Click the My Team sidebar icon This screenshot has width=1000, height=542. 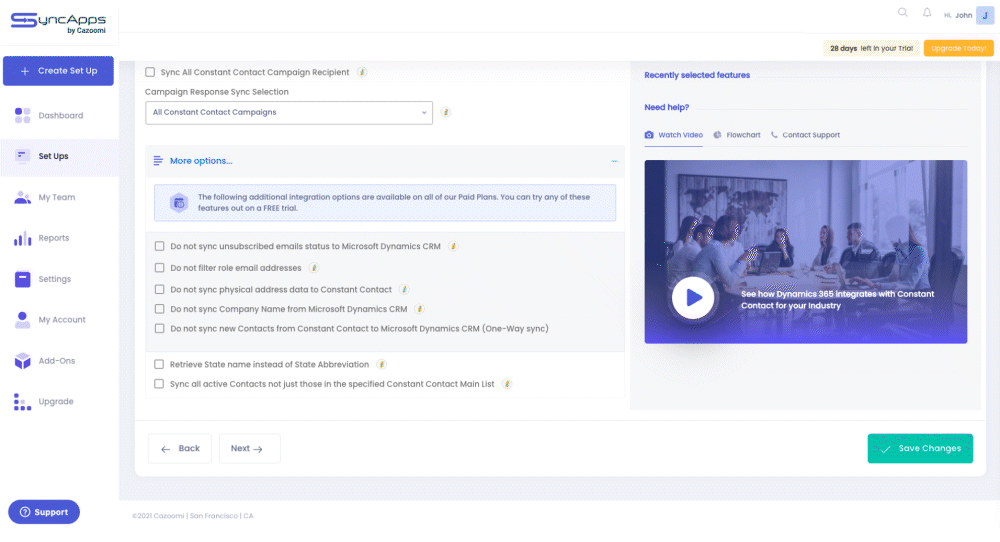click(x=22, y=197)
